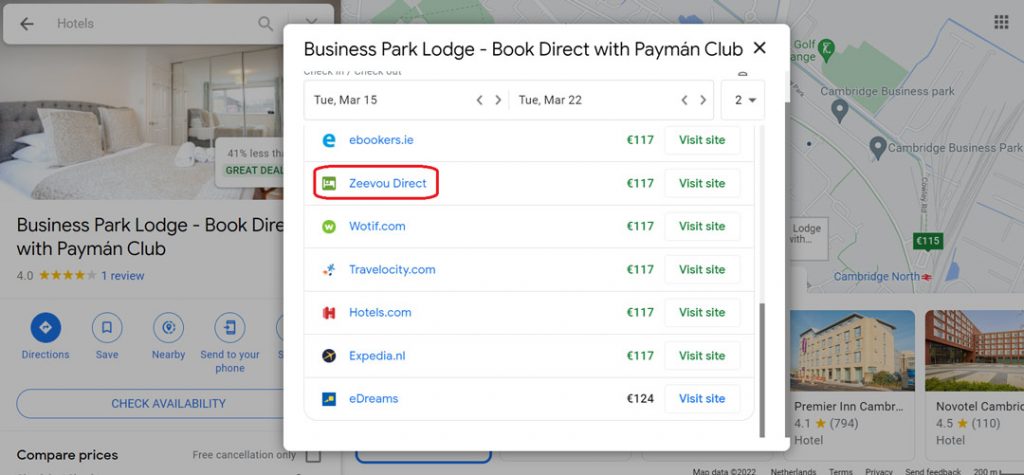1024x475 pixels.
Task: Click Visit site for eDreams
Action: click(x=702, y=399)
